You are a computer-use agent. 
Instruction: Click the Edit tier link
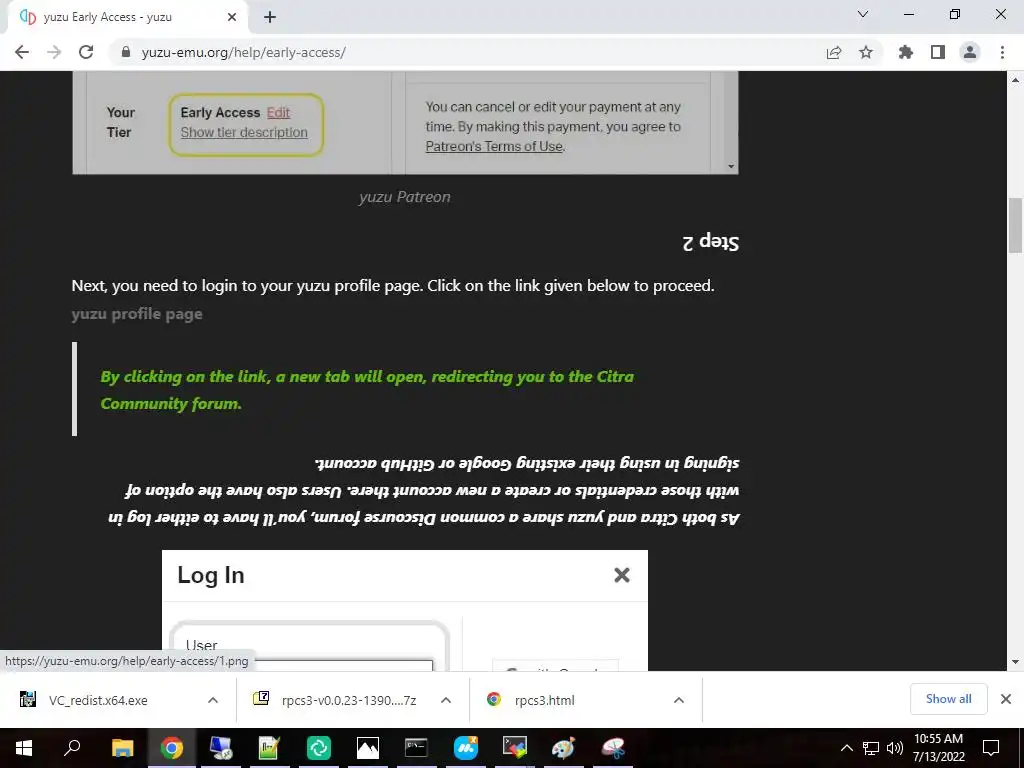click(x=278, y=112)
